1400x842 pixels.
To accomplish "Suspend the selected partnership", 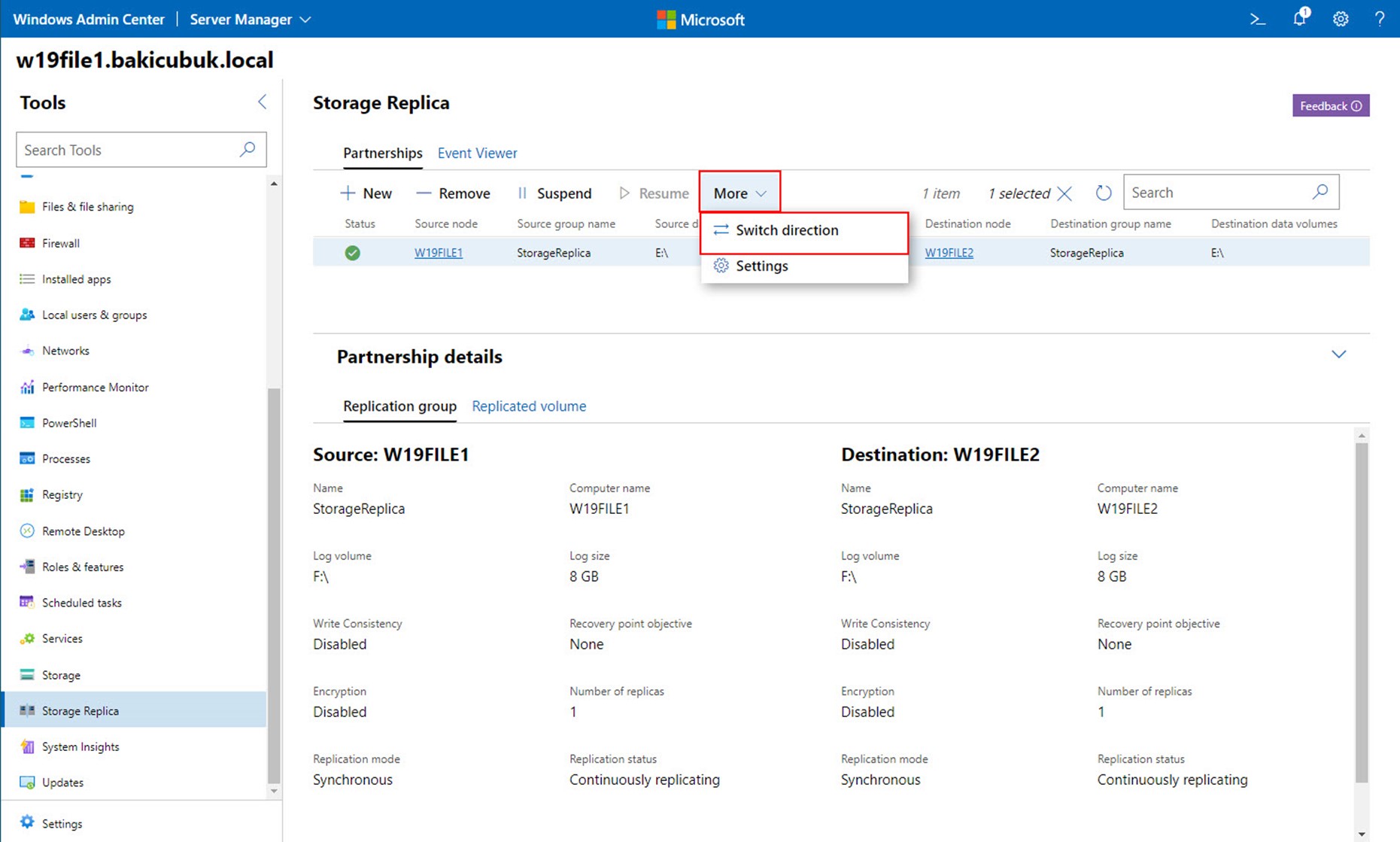I will [554, 193].
